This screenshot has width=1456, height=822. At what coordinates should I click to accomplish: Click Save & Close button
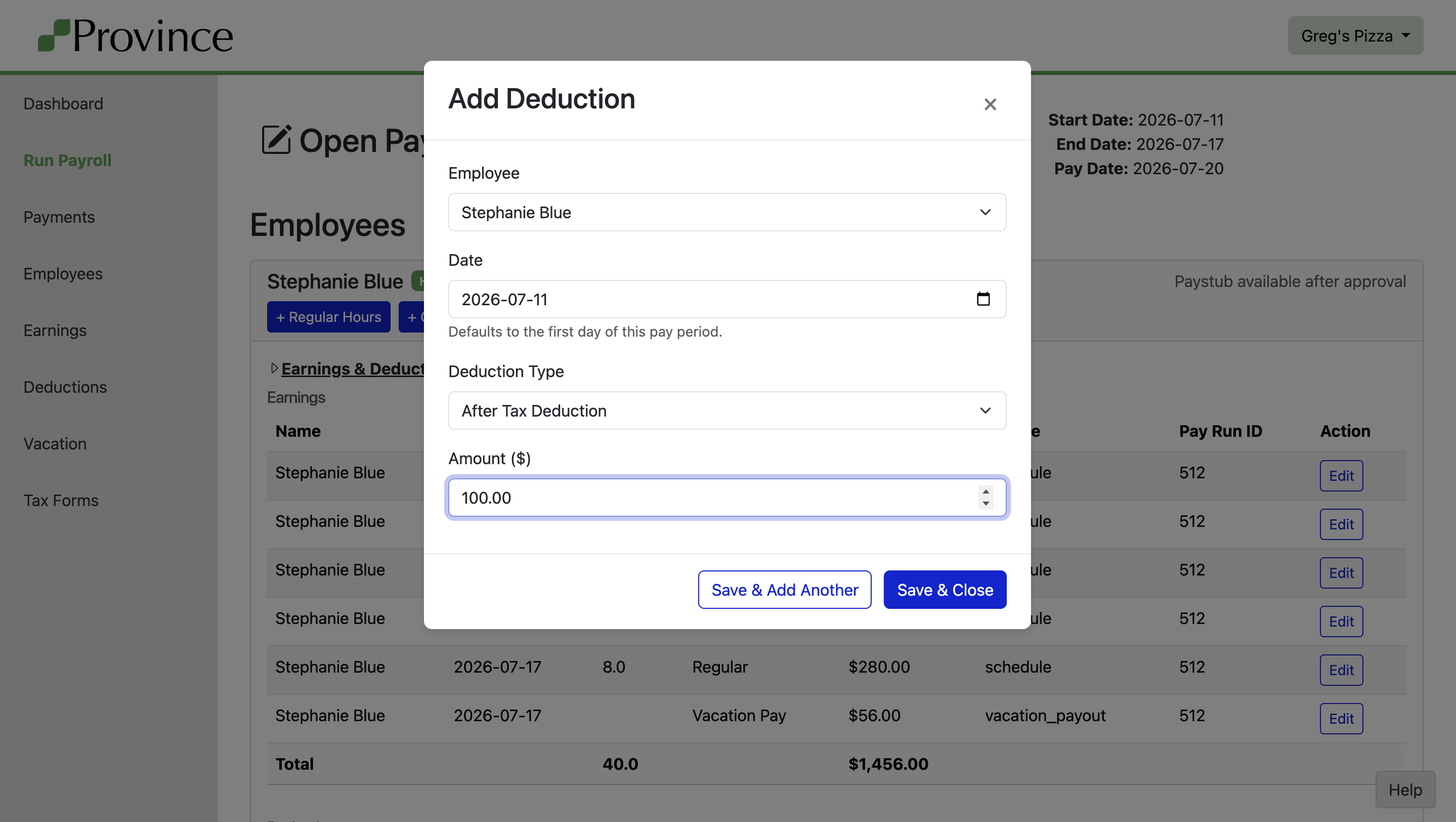tap(945, 590)
